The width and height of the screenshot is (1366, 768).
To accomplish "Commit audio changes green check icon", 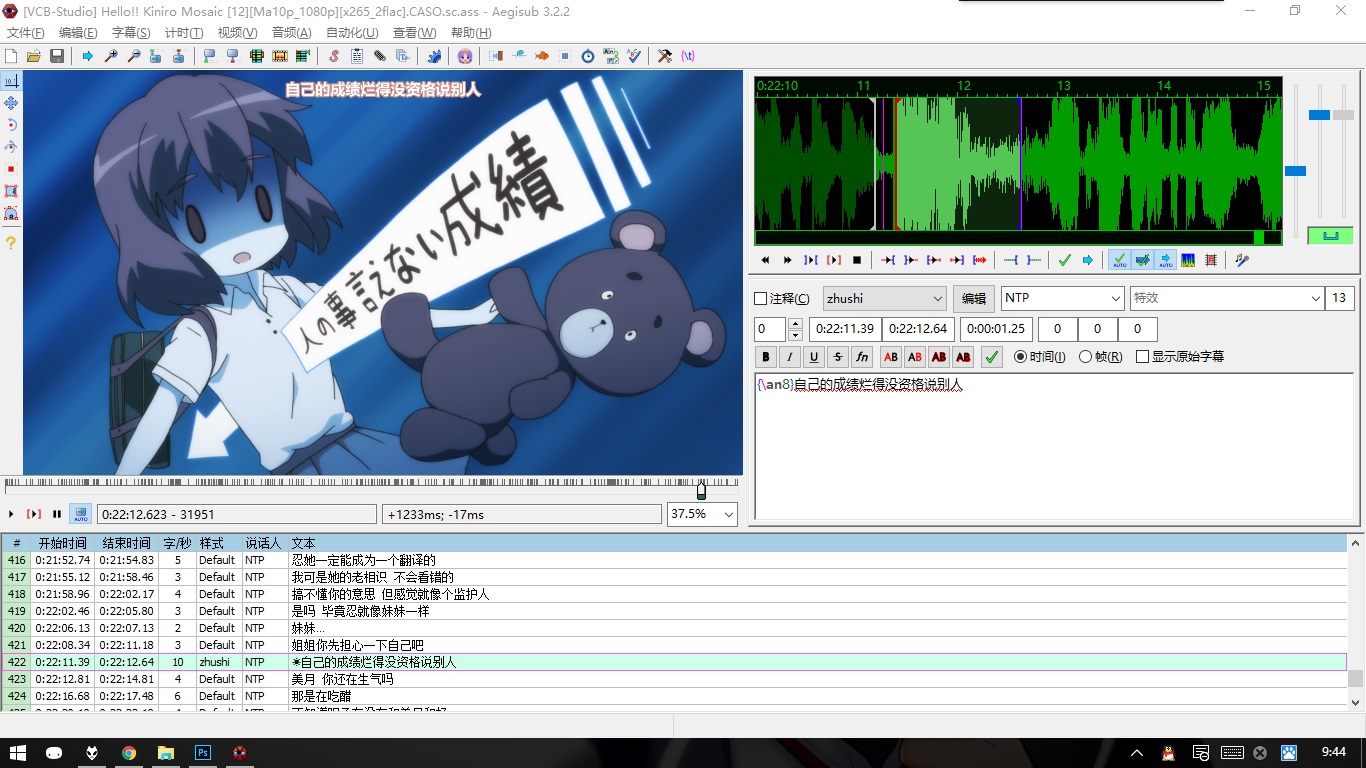I will click(x=1064, y=260).
